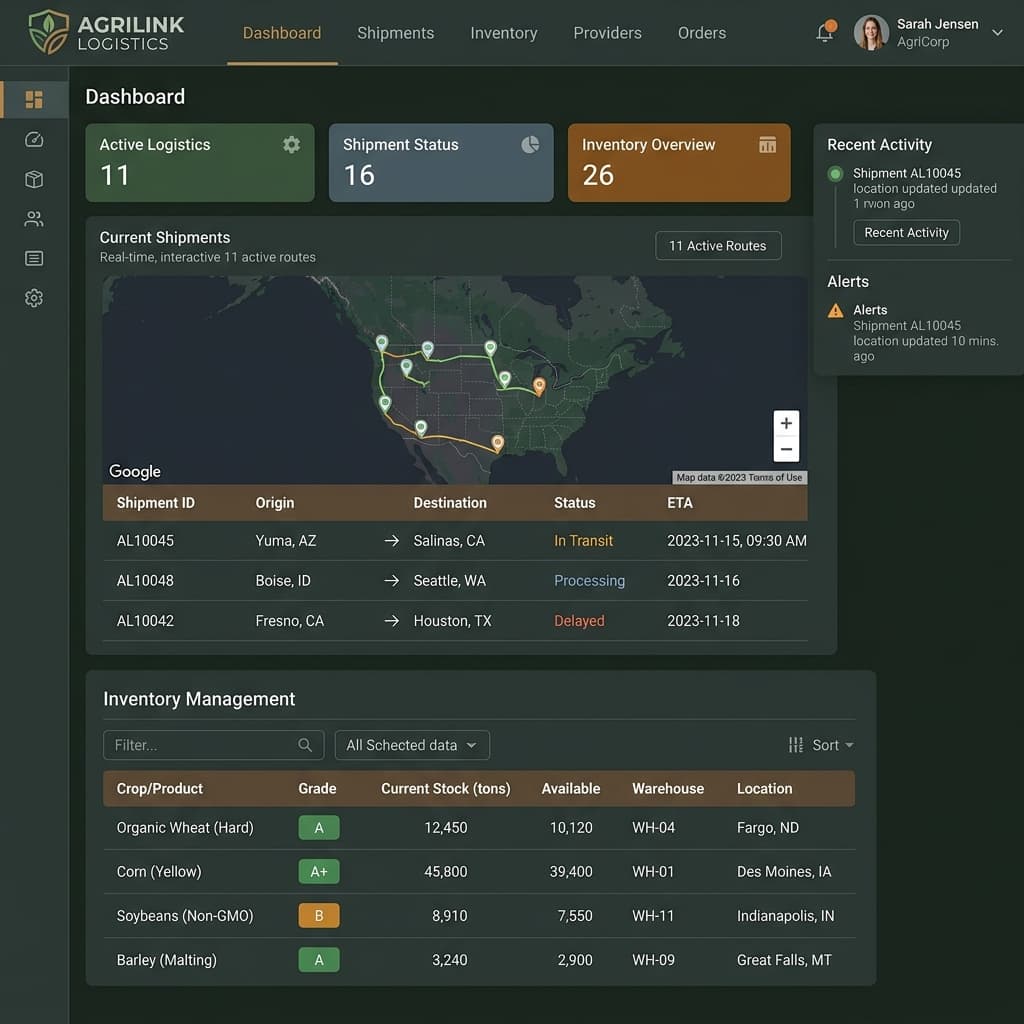Open the Shipment Status card
The image size is (1024, 1024).
click(441, 163)
